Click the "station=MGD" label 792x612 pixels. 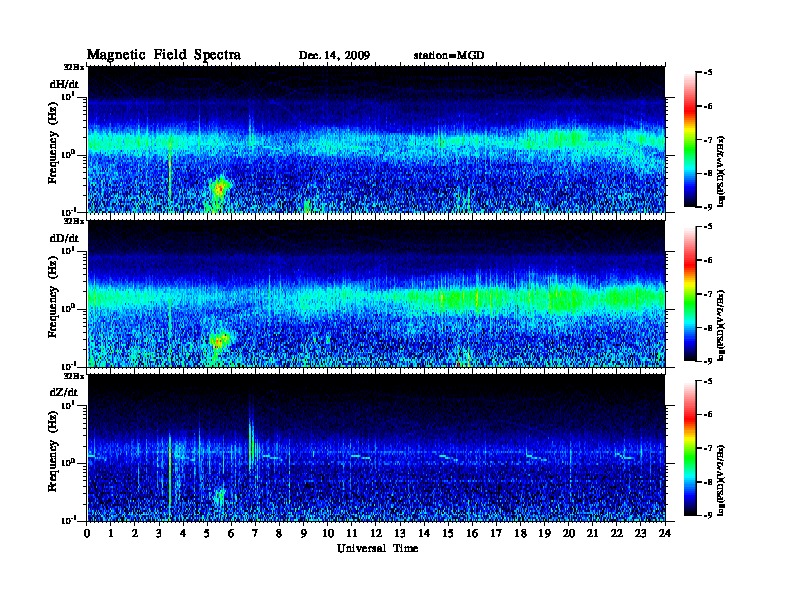449,55
